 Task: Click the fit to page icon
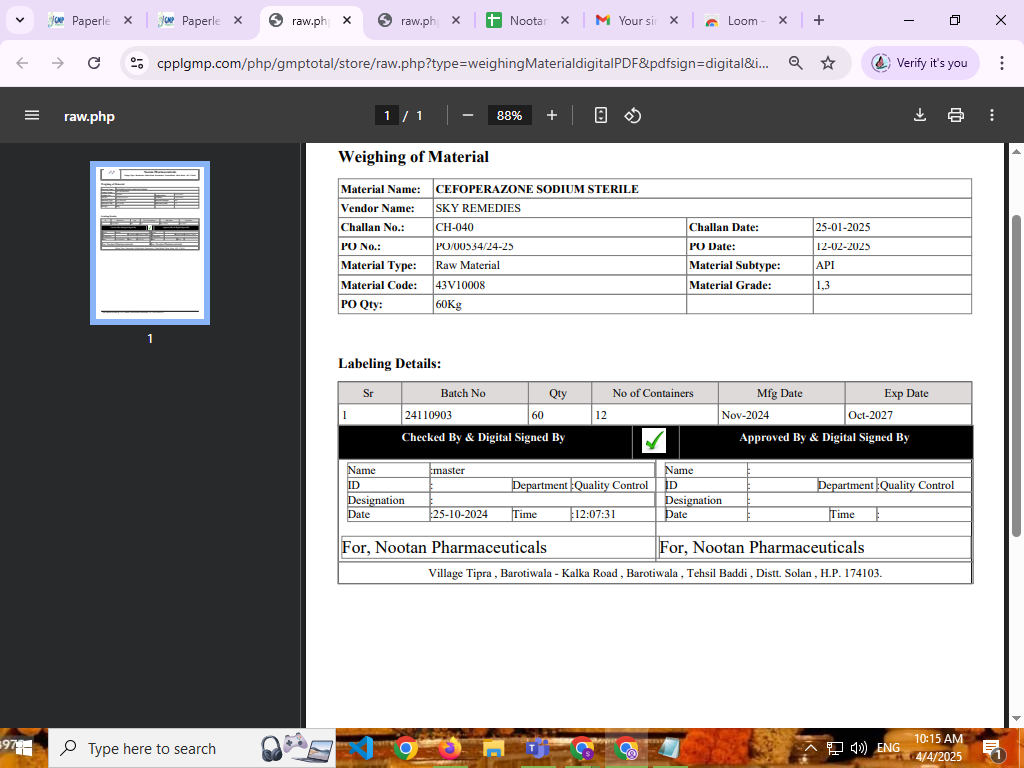click(x=600, y=115)
